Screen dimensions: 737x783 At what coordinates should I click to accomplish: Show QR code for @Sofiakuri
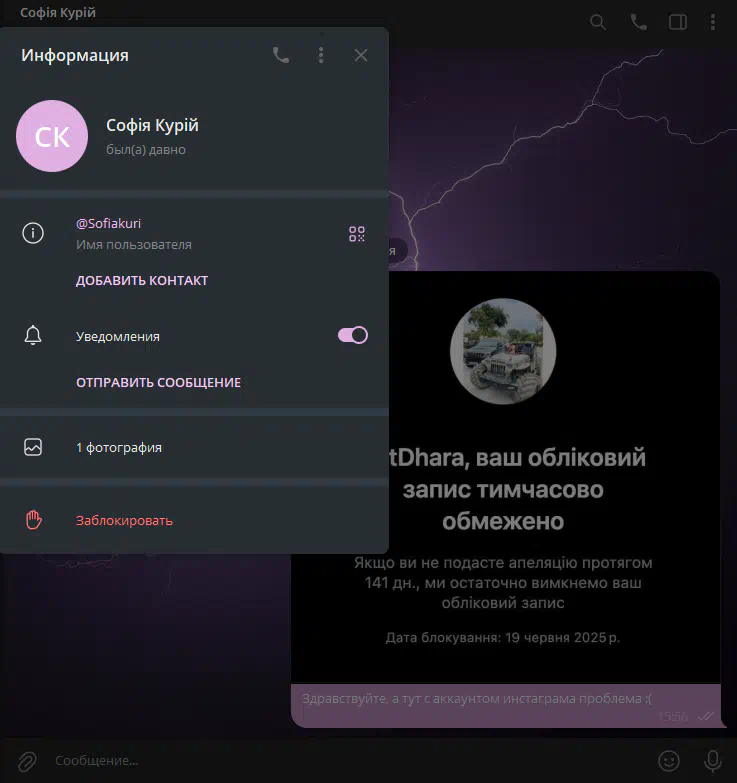point(357,234)
